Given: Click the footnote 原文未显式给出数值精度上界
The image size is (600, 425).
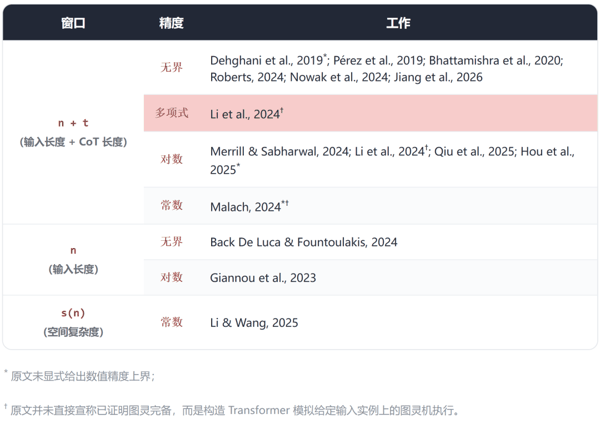Looking at the screenshot, I should click(79, 376).
